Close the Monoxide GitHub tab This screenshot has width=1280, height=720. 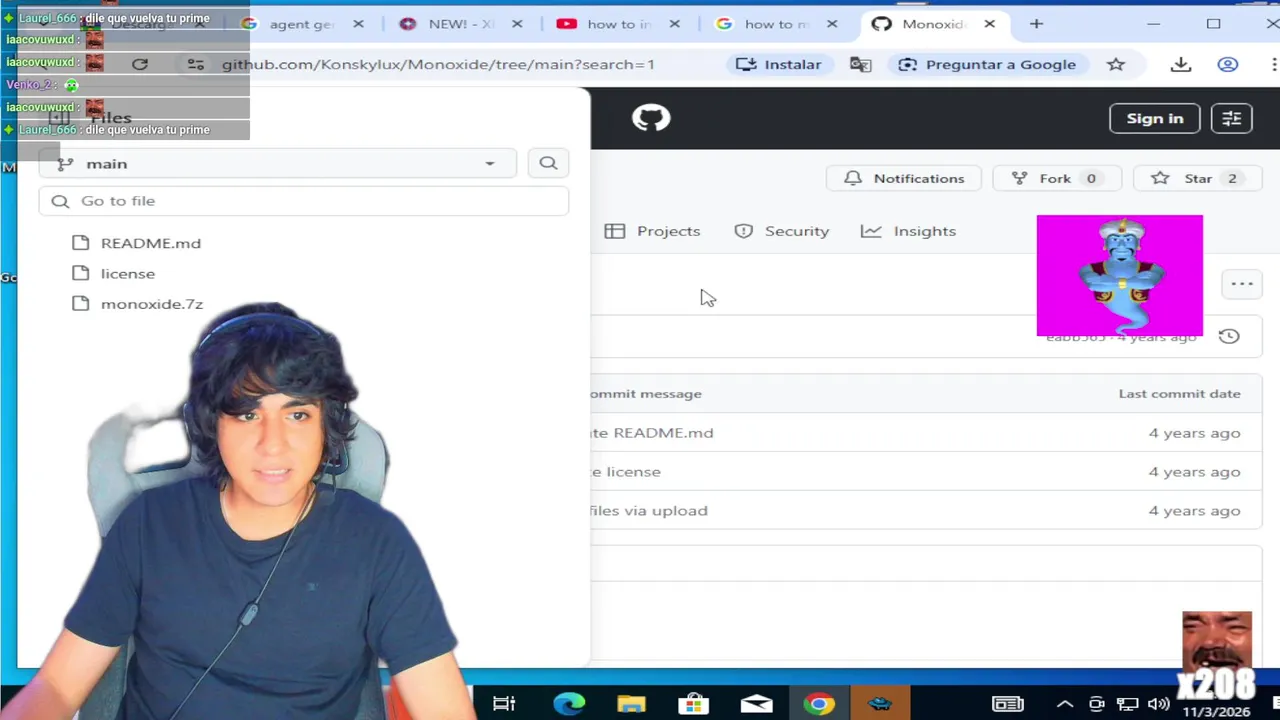[x=990, y=24]
